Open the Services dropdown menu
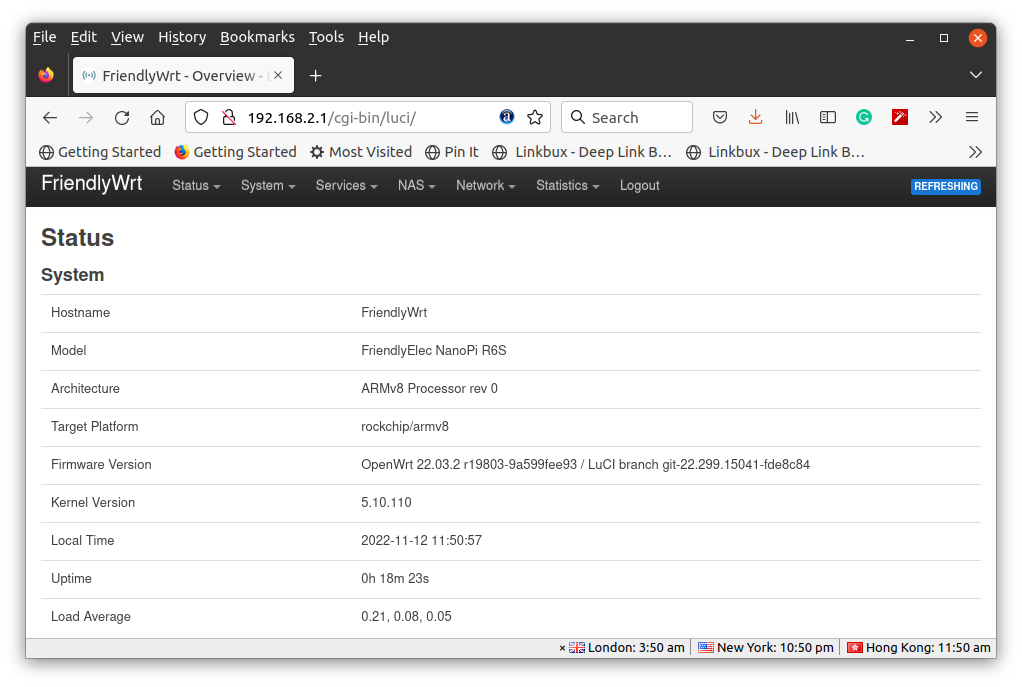 click(347, 186)
